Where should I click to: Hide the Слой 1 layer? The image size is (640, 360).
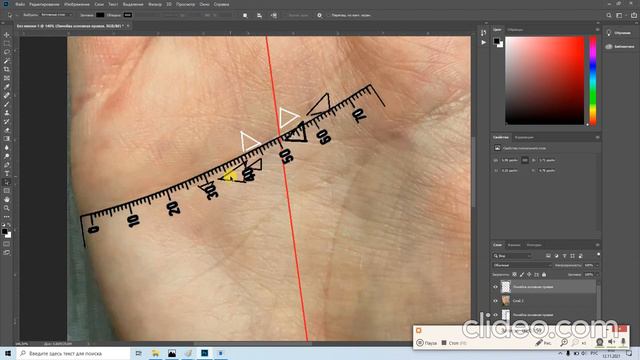click(x=496, y=301)
